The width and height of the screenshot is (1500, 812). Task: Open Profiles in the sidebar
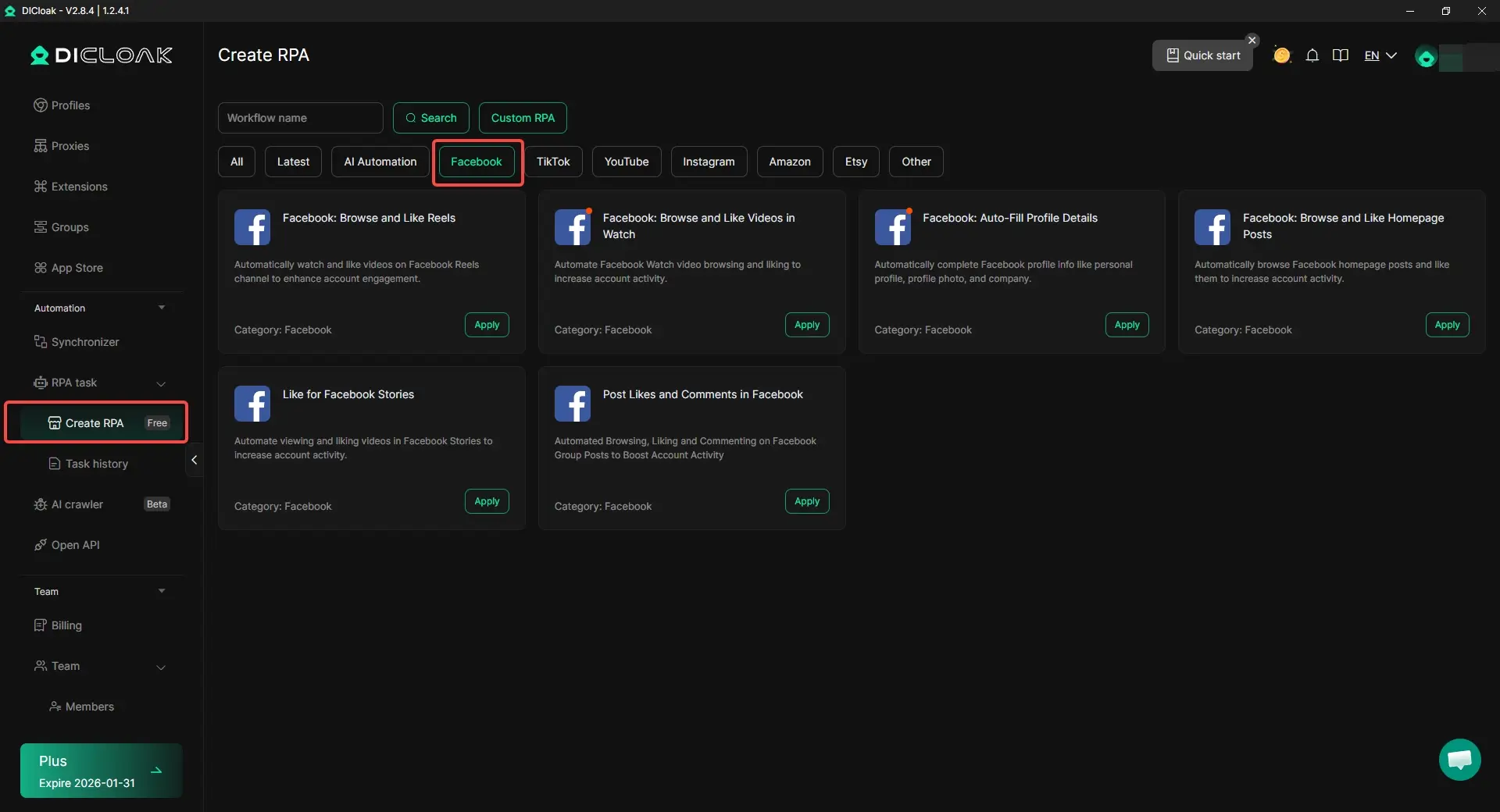70,105
